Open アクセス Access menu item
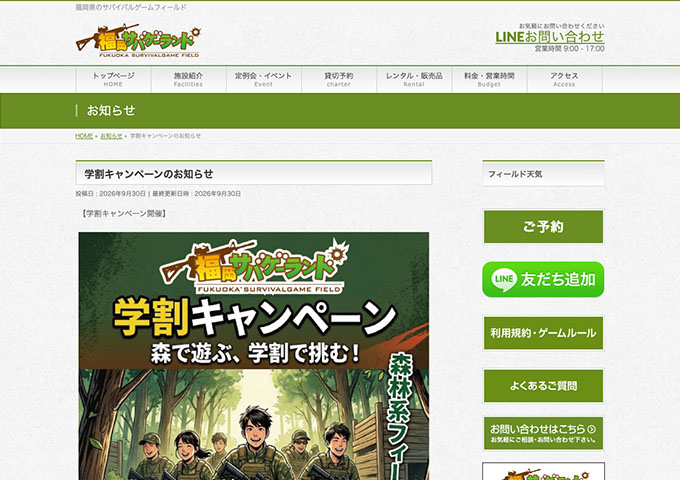The height and width of the screenshot is (480, 680). 564,79
